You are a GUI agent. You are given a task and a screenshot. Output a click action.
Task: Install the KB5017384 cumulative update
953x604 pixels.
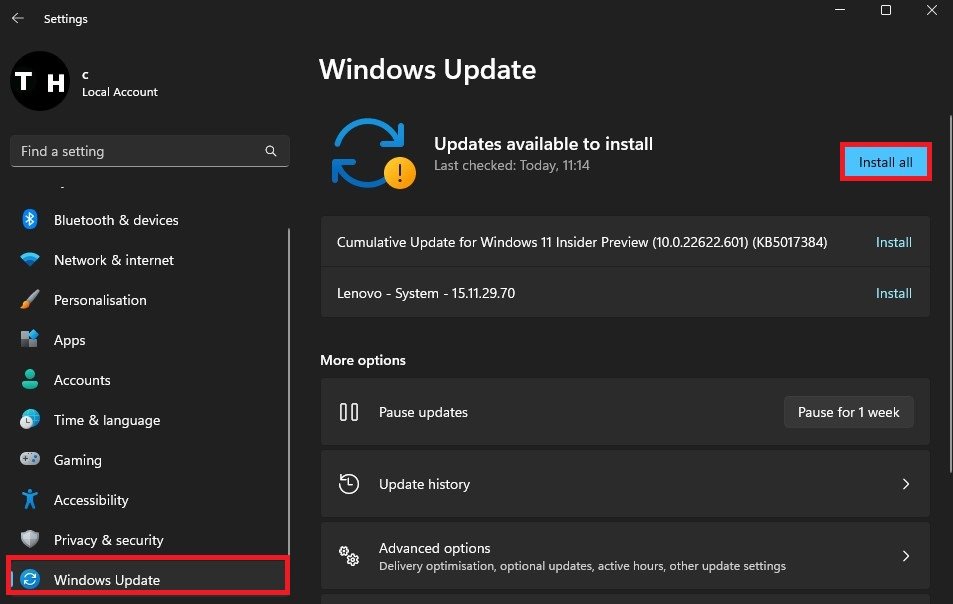(893, 243)
